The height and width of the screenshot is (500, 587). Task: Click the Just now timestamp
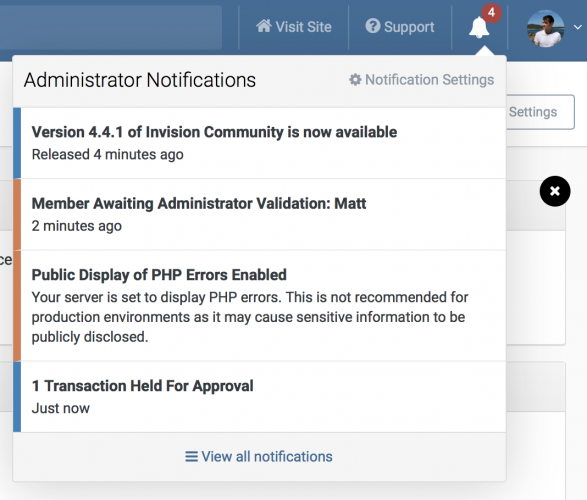coord(61,408)
